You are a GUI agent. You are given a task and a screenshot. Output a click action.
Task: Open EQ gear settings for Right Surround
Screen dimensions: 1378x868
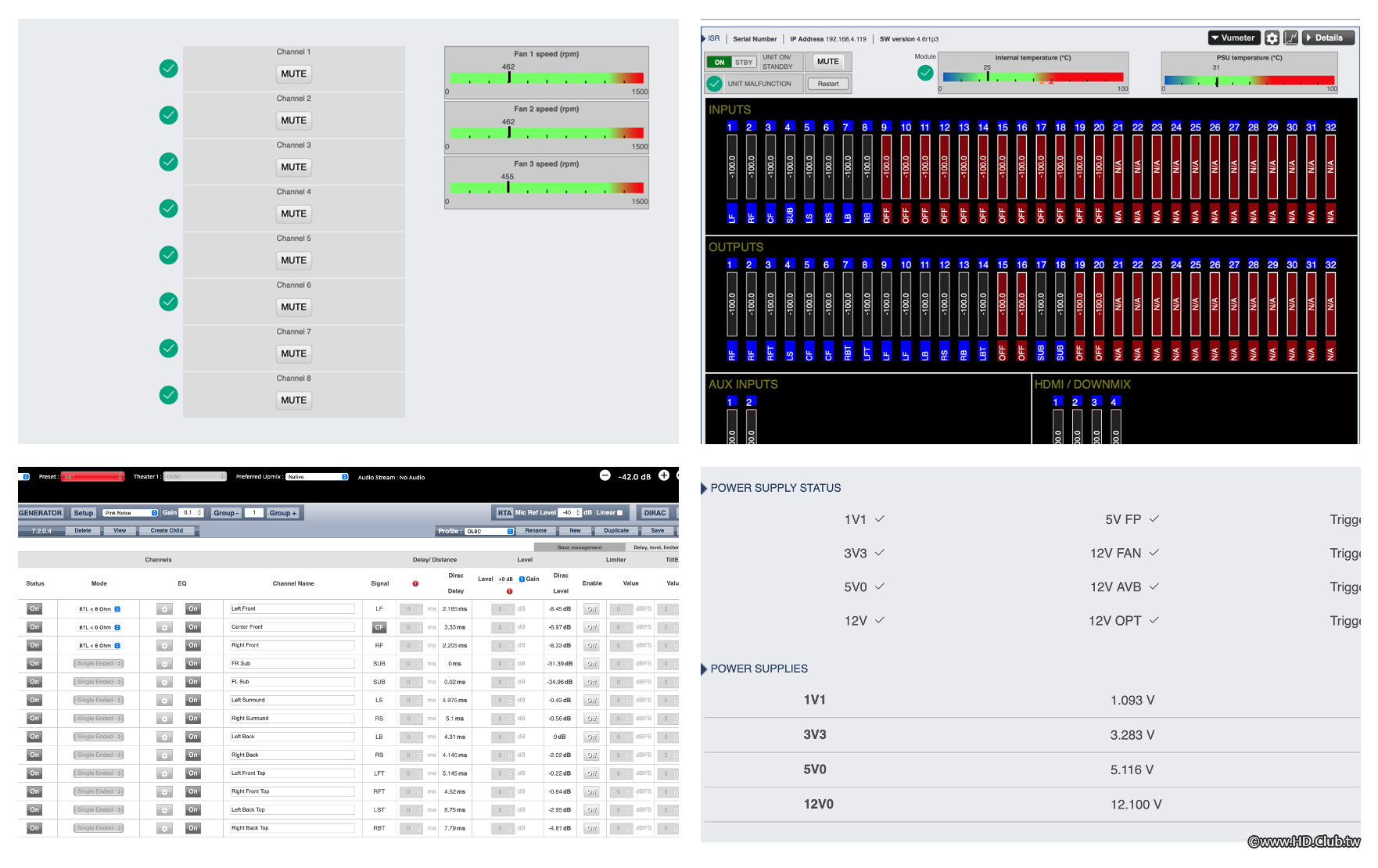point(164,718)
